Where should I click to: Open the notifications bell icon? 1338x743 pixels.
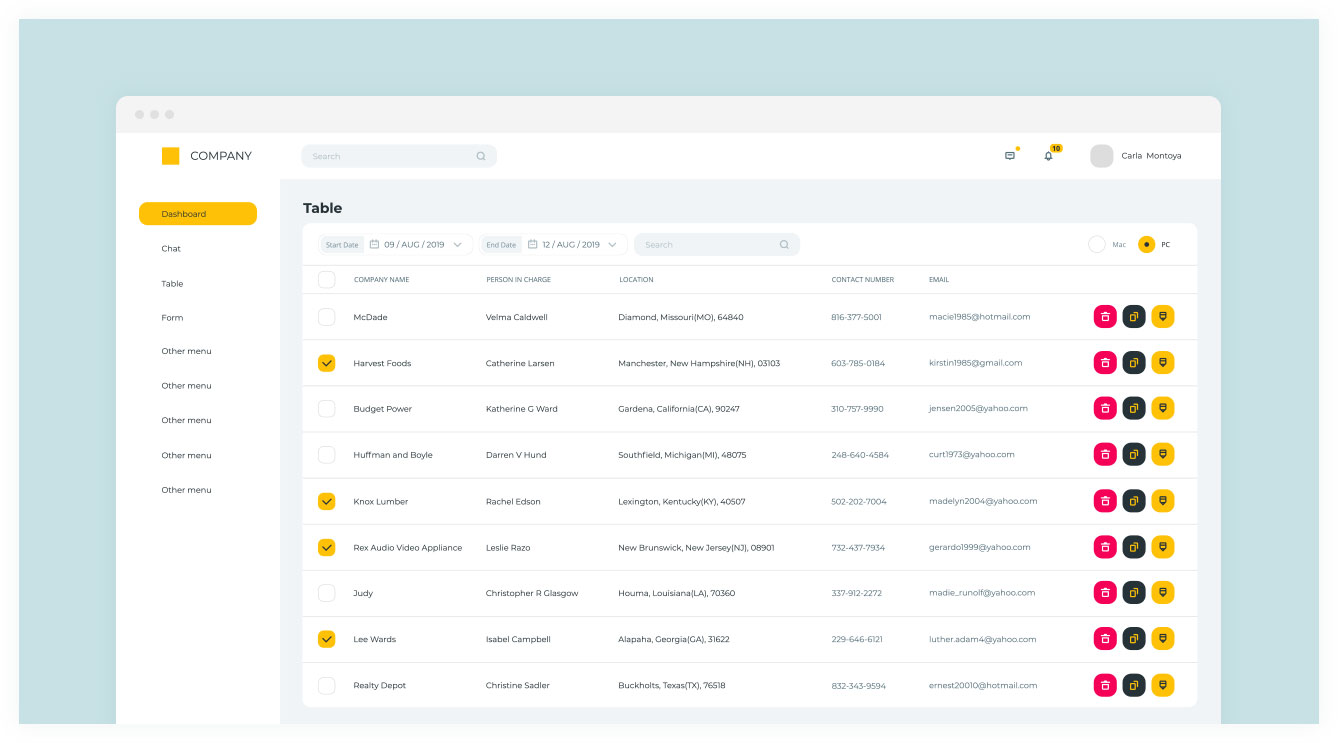[1048, 156]
